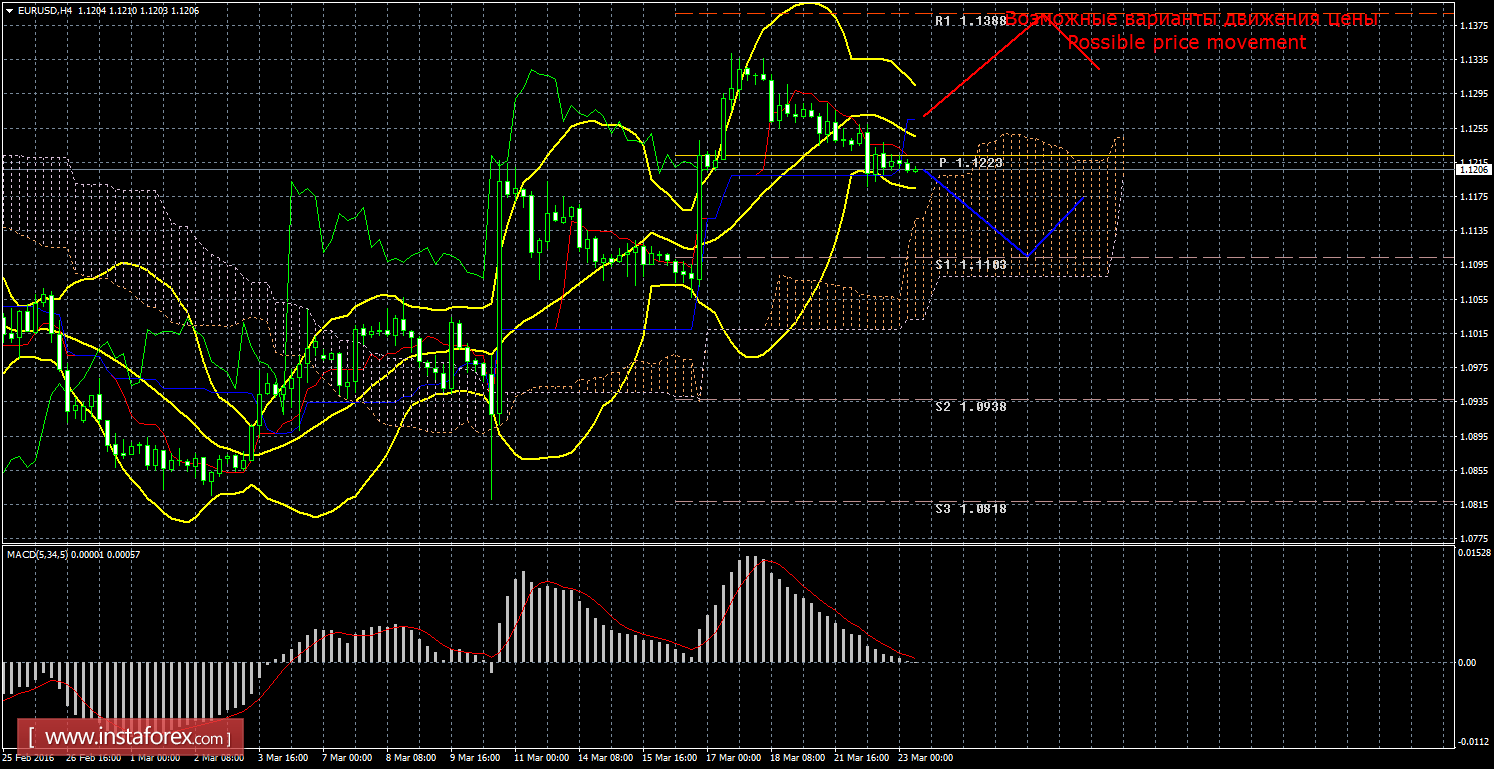Viewport: 1494px width, 769px height.
Task: Click the MACD scale value -0.0112
Action: tap(1472, 741)
